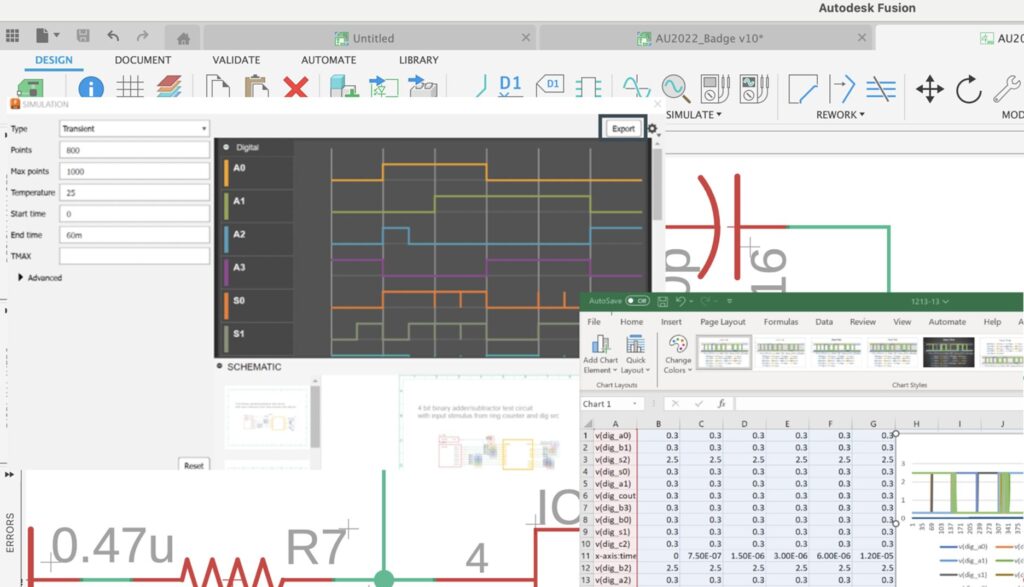
Task: Open the AU2022_Badge v10 document tab
Action: [x=707, y=38]
